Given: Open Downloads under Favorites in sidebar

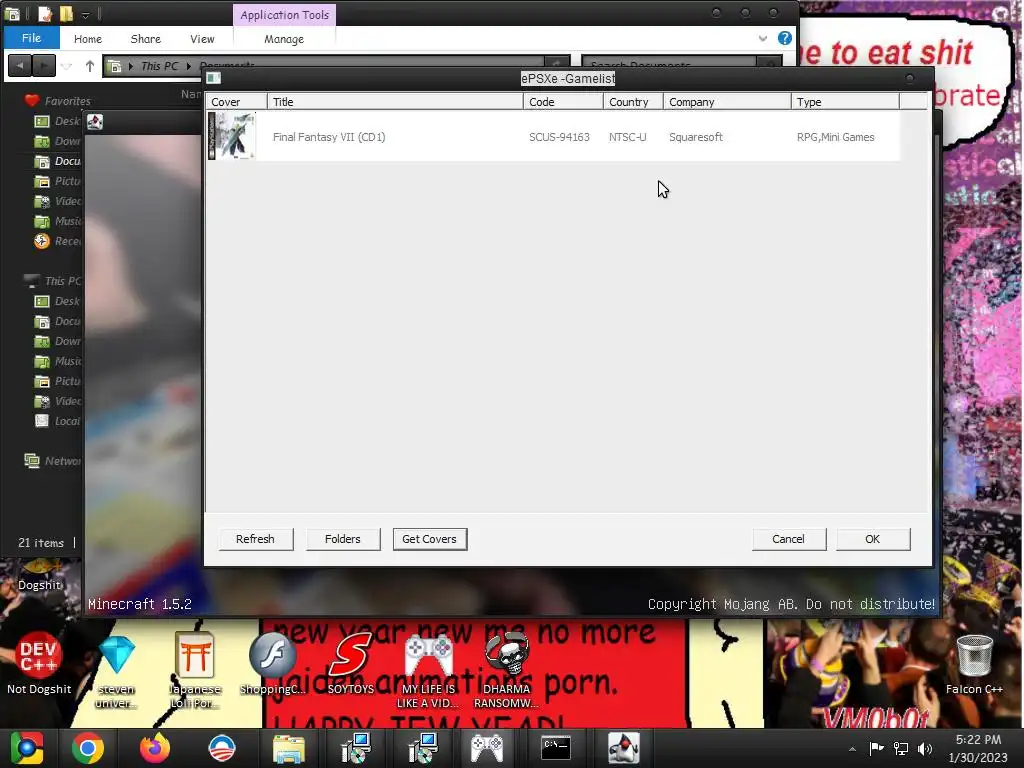Looking at the screenshot, I should pyautogui.click(x=57, y=141).
